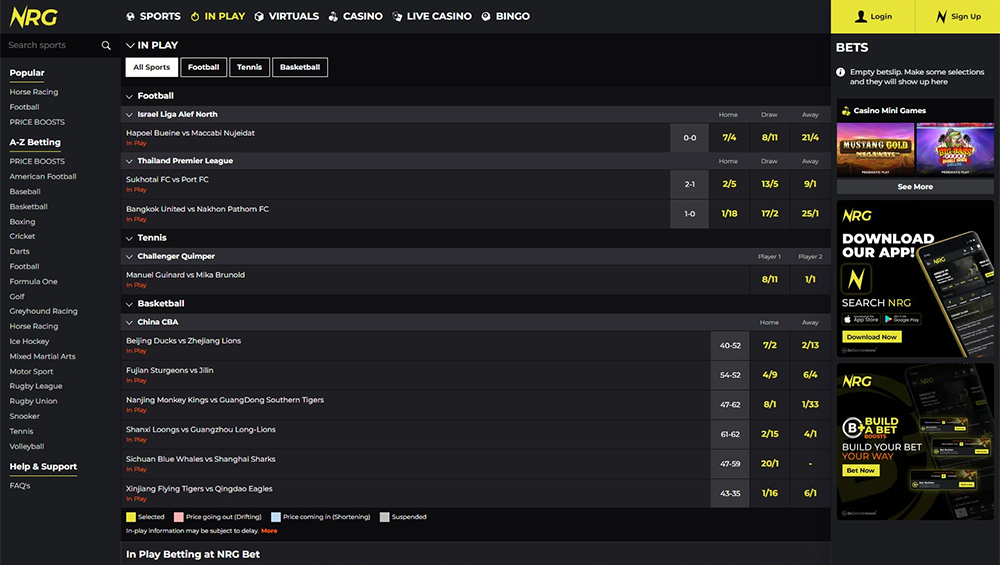Click the App Store badge

[861, 319]
